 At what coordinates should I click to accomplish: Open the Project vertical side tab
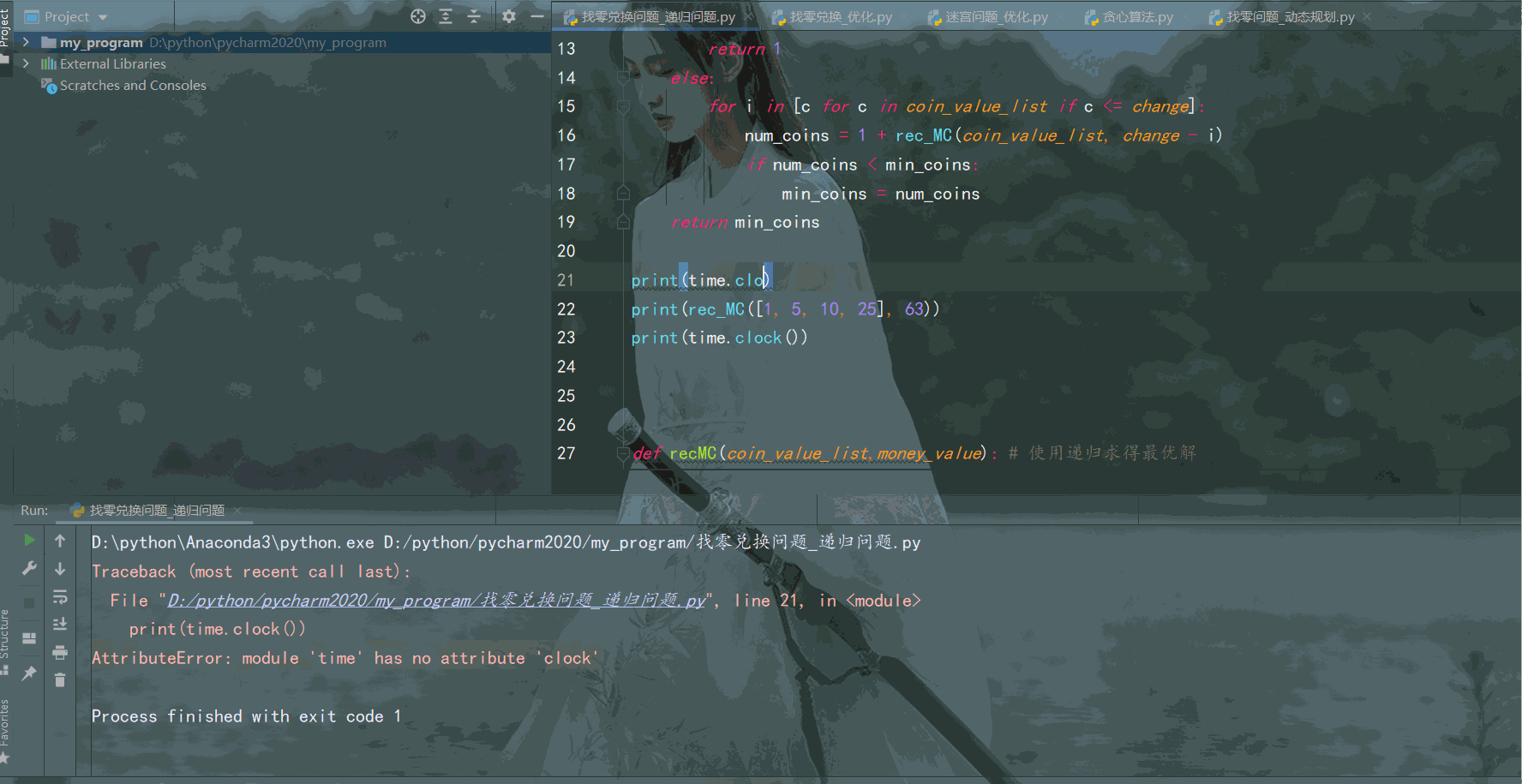tap(4, 27)
